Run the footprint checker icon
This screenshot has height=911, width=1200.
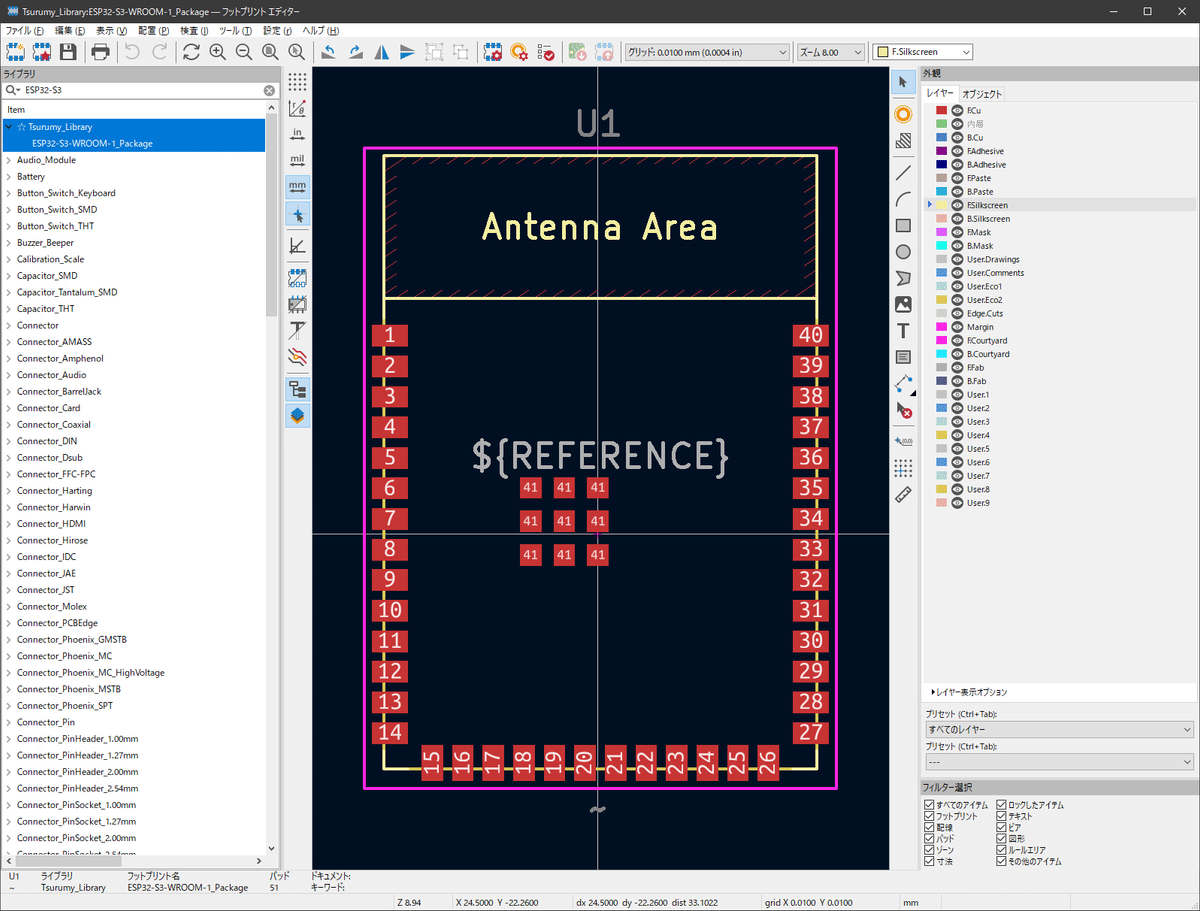pos(546,51)
